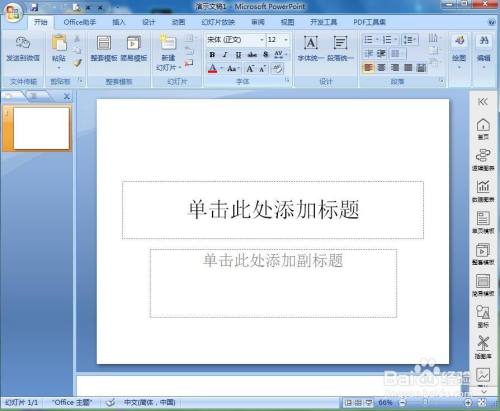Switch to the 插入 Insert tab
The width and height of the screenshot is (500, 411).
[x=119, y=22]
